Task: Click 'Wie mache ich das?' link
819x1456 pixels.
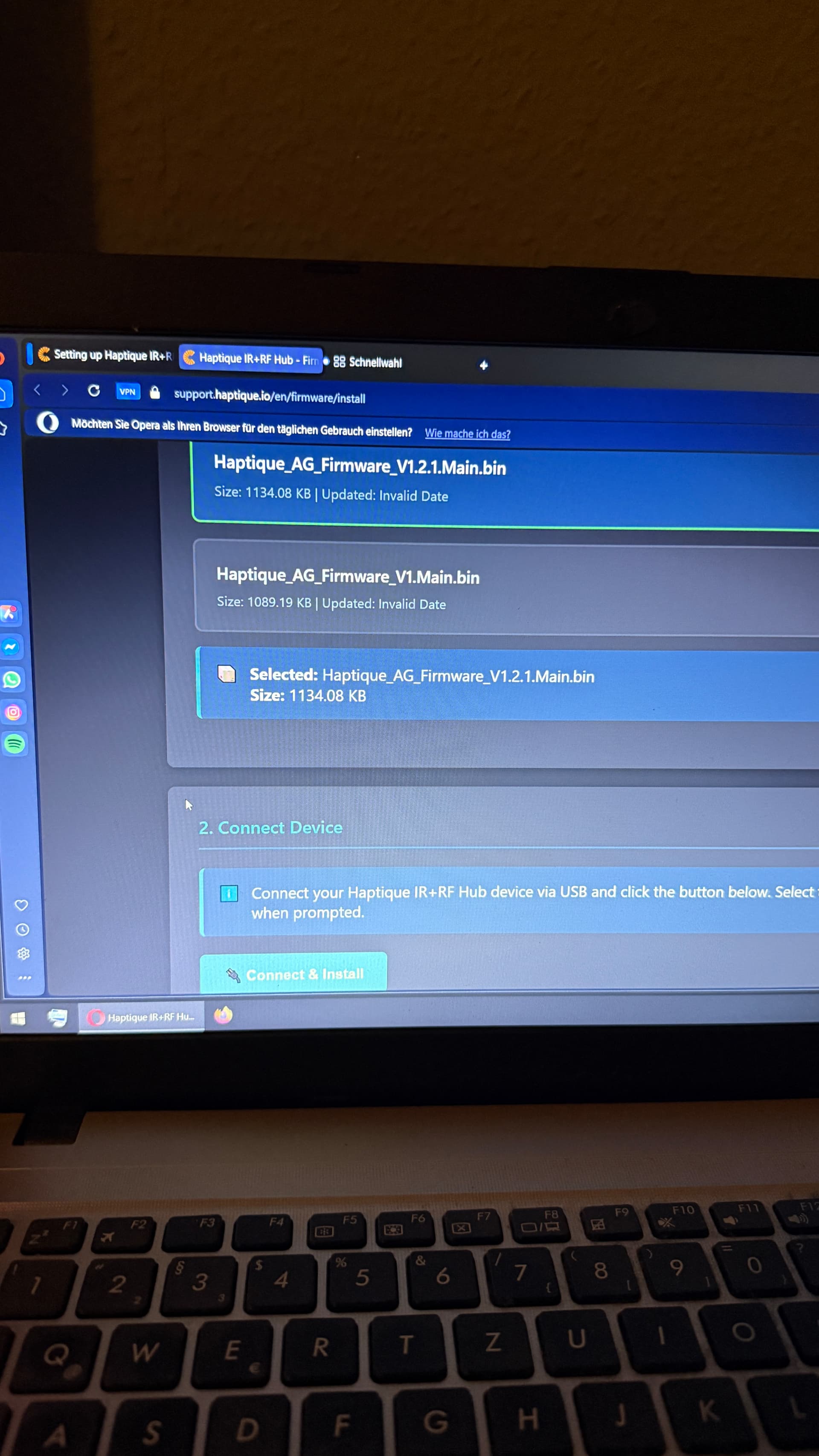Action: click(x=468, y=433)
